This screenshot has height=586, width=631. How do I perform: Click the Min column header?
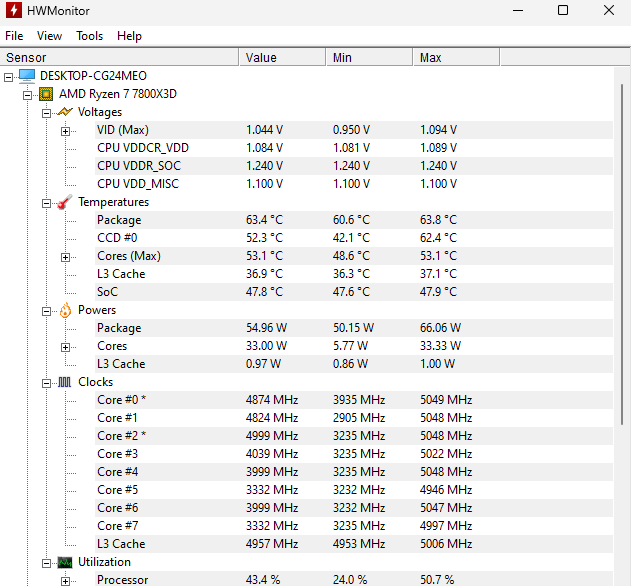coord(369,57)
